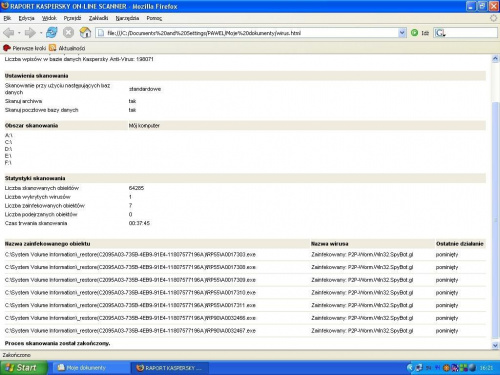
Task: Expand hidden tray icons arrow
Action: 410,368
